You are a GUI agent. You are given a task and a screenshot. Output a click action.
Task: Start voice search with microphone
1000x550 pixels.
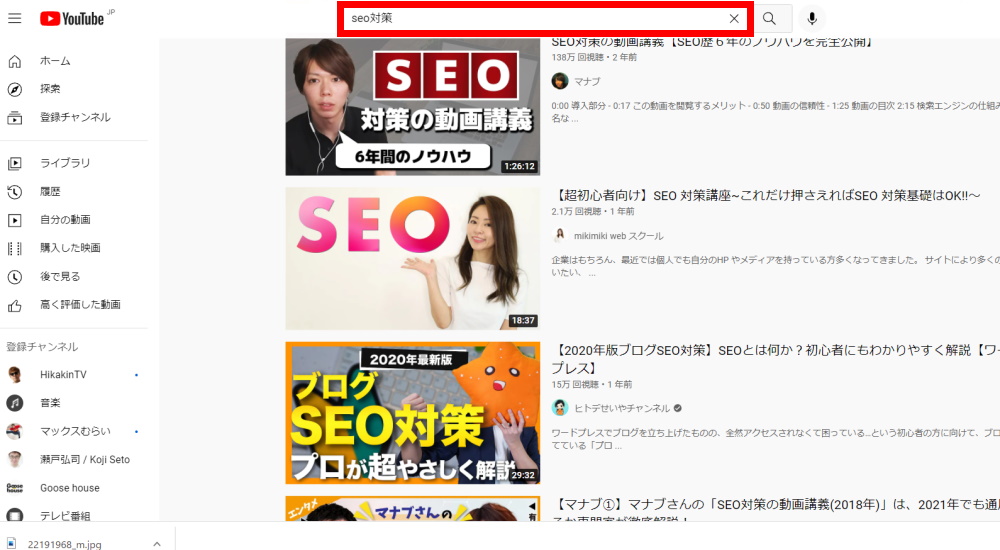pos(812,19)
